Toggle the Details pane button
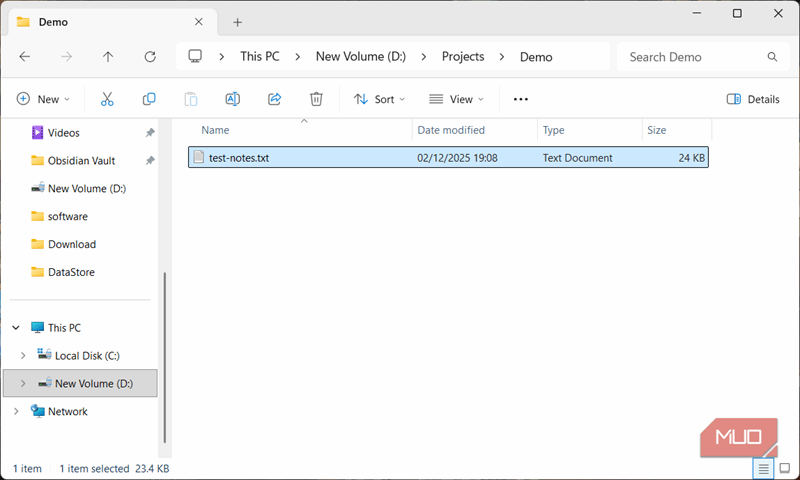Image resolution: width=800 pixels, height=480 pixels. click(x=753, y=99)
